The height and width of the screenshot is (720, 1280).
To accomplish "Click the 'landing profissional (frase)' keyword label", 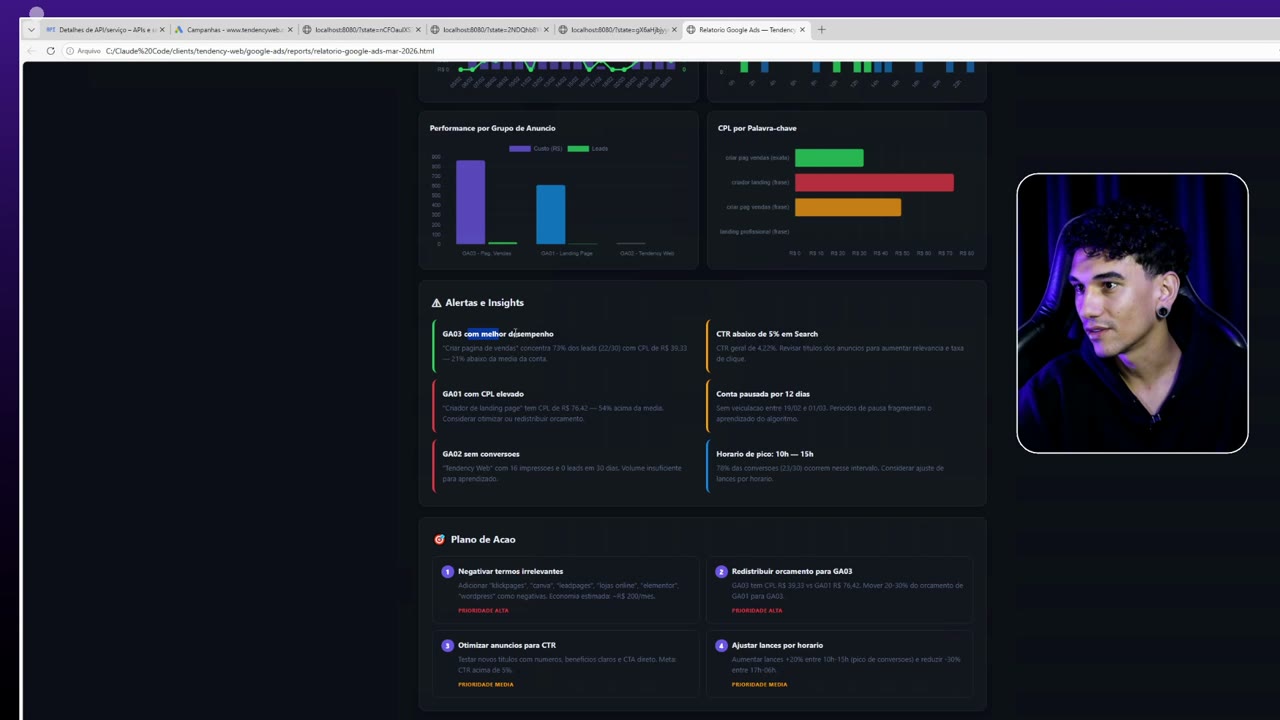I will (x=754, y=232).
